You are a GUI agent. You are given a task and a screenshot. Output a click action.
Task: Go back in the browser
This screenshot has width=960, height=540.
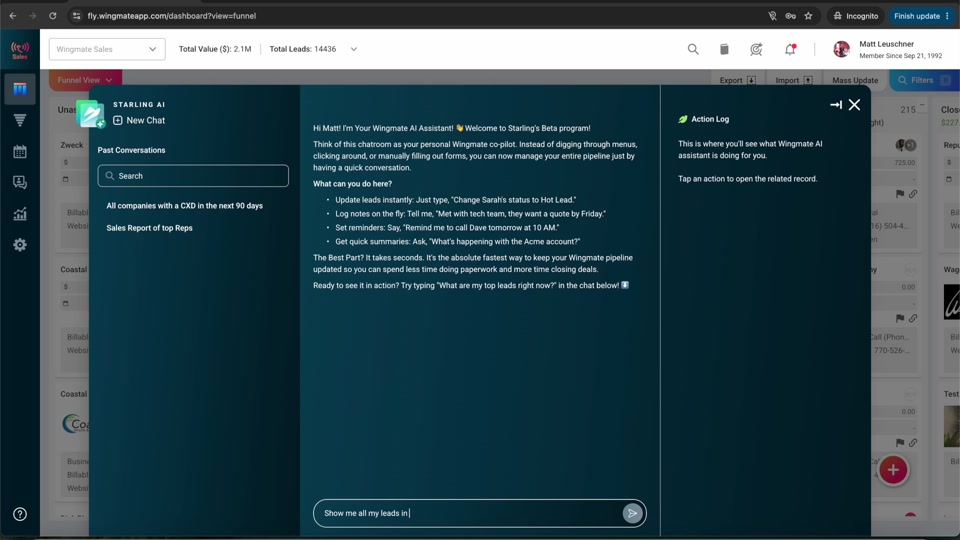point(13,16)
